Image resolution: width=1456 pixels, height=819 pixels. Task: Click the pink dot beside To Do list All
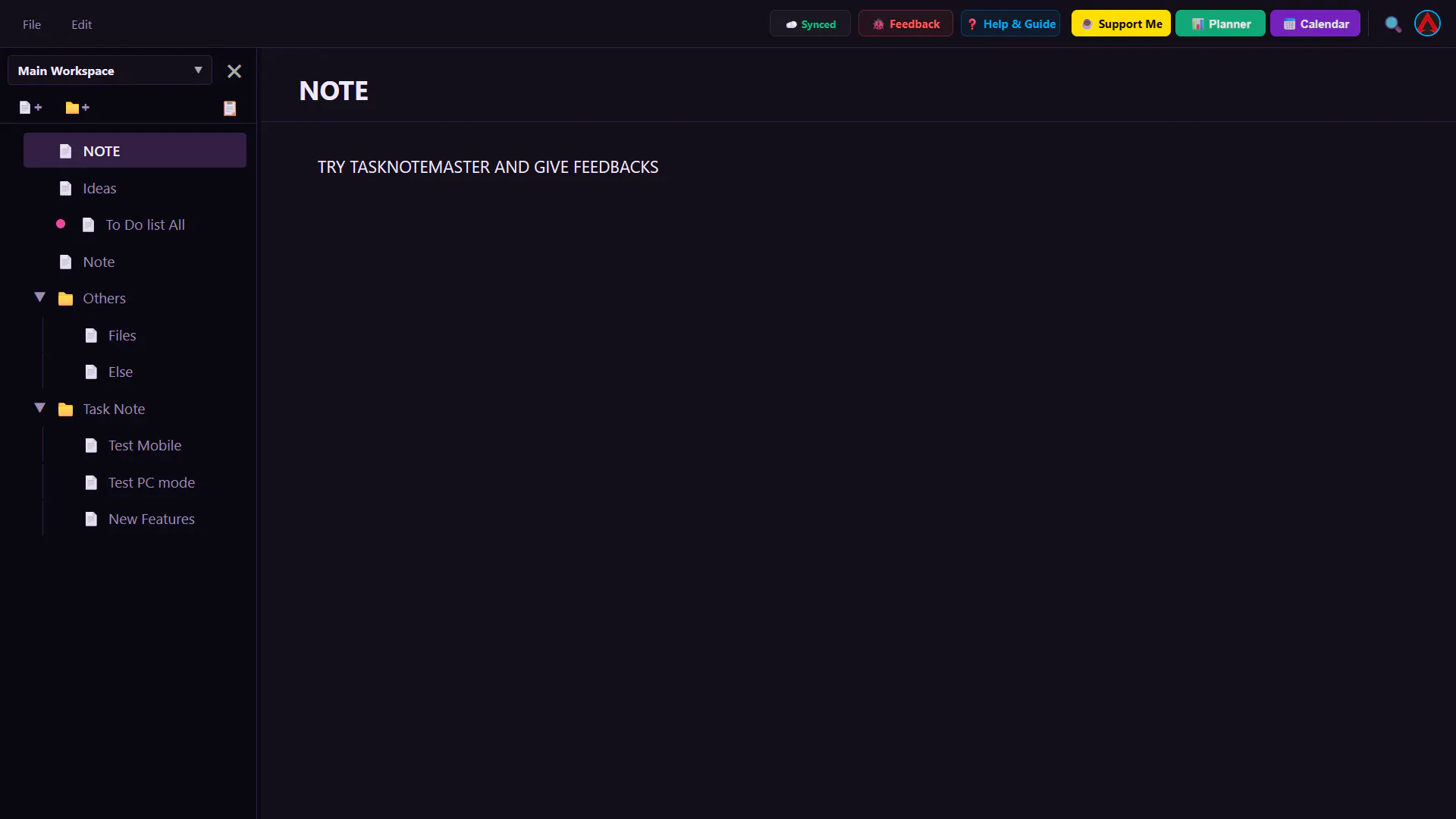(61, 224)
